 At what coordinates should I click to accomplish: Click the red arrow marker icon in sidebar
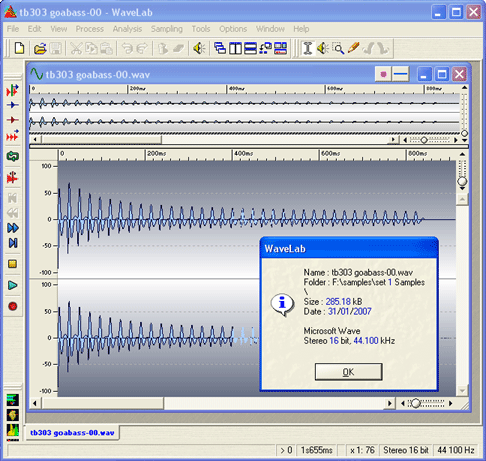13,120
